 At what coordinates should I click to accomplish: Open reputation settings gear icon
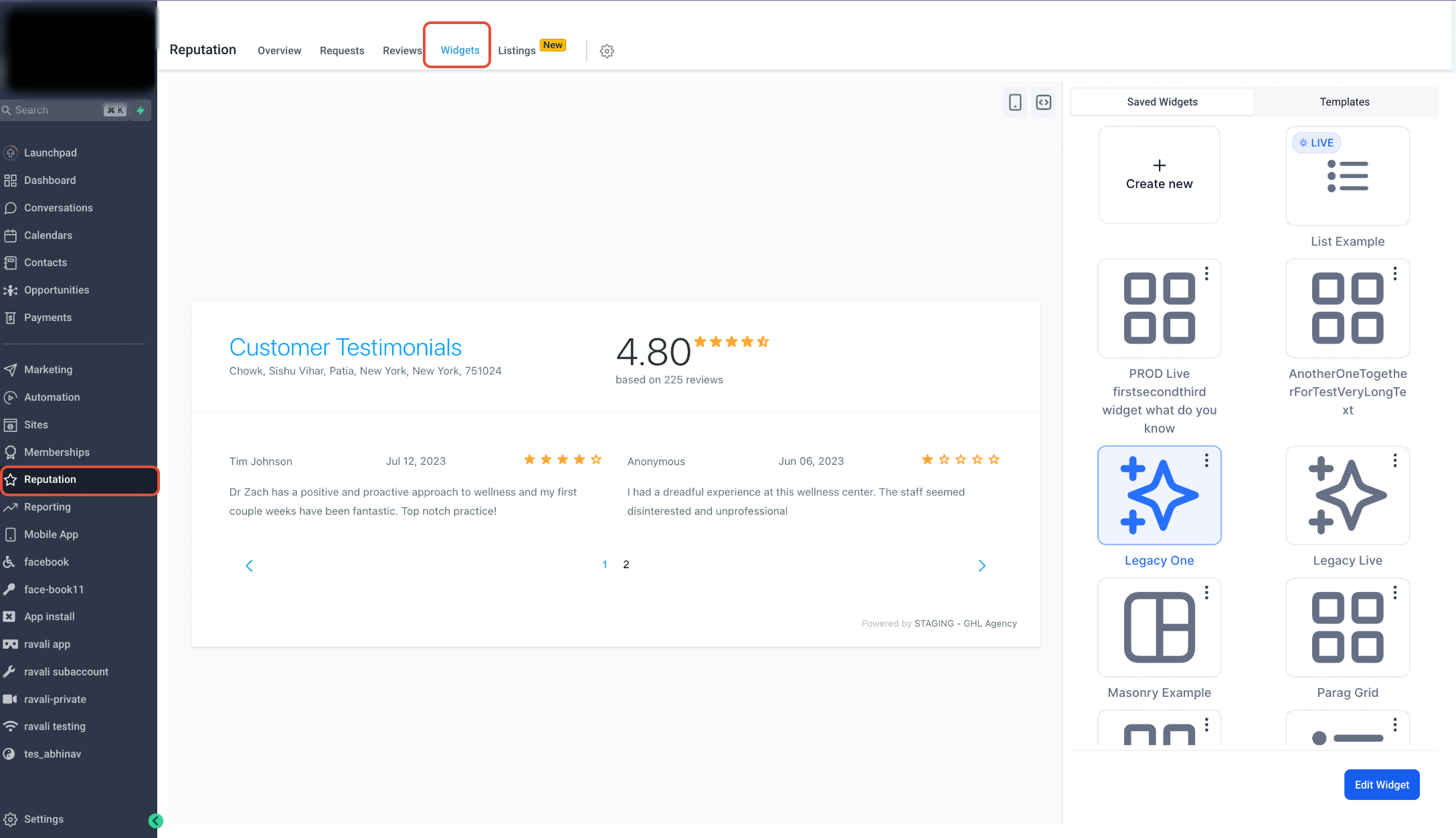click(x=607, y=51)
